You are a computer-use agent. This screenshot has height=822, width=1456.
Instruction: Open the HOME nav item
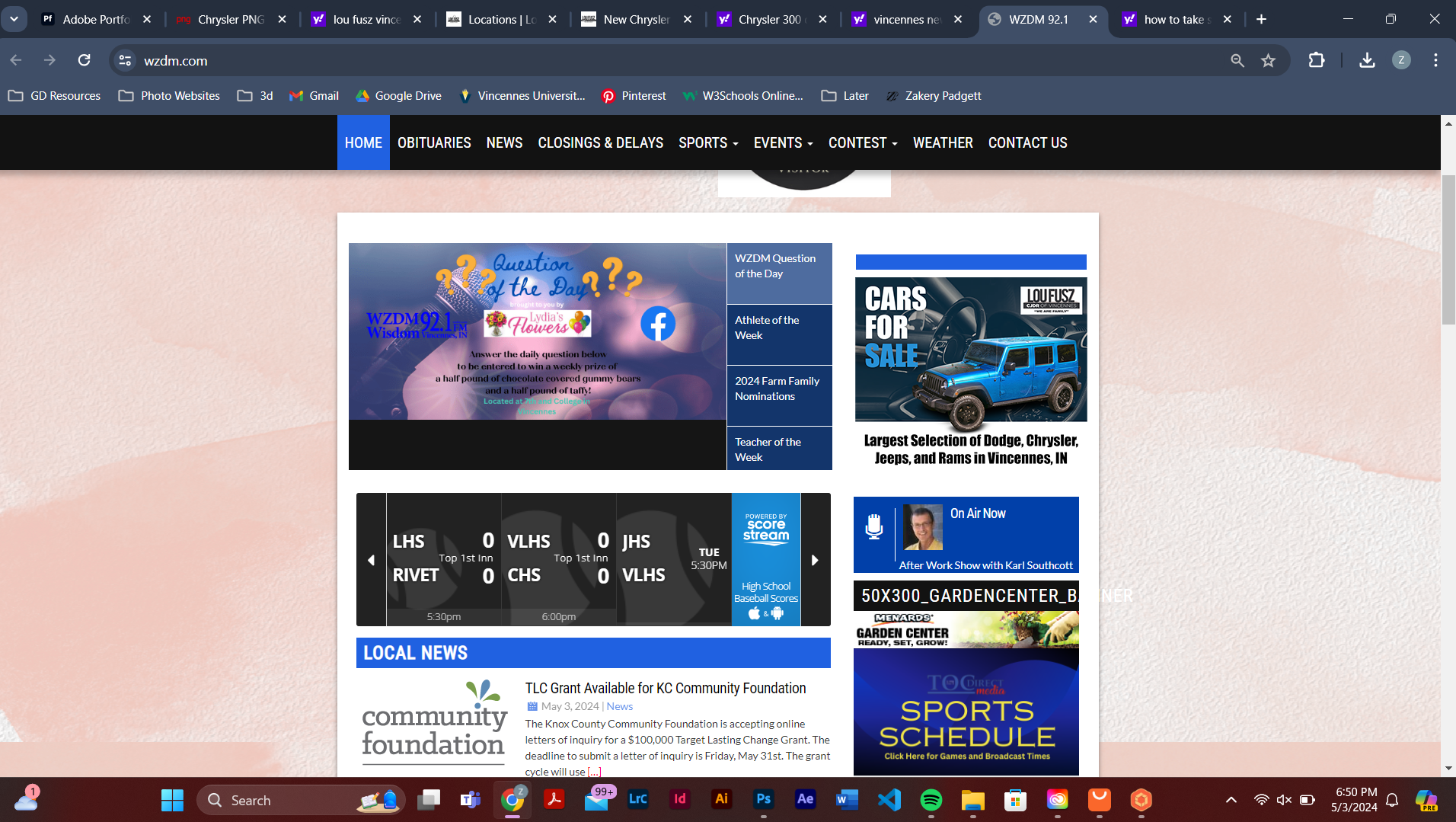coord(363,142)
